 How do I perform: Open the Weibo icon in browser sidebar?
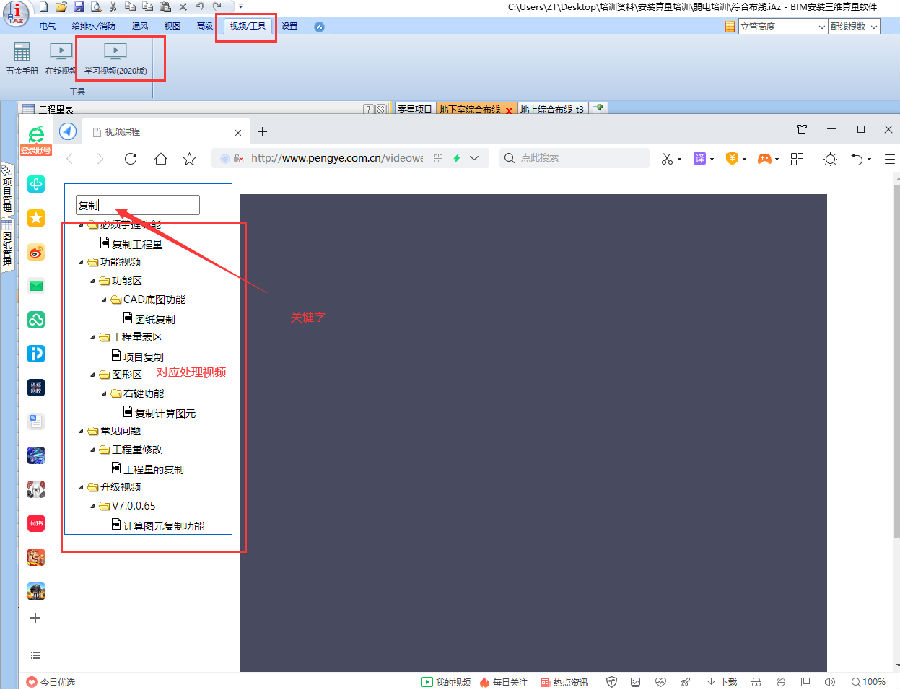pyautogui.click(x=36, y=252)
